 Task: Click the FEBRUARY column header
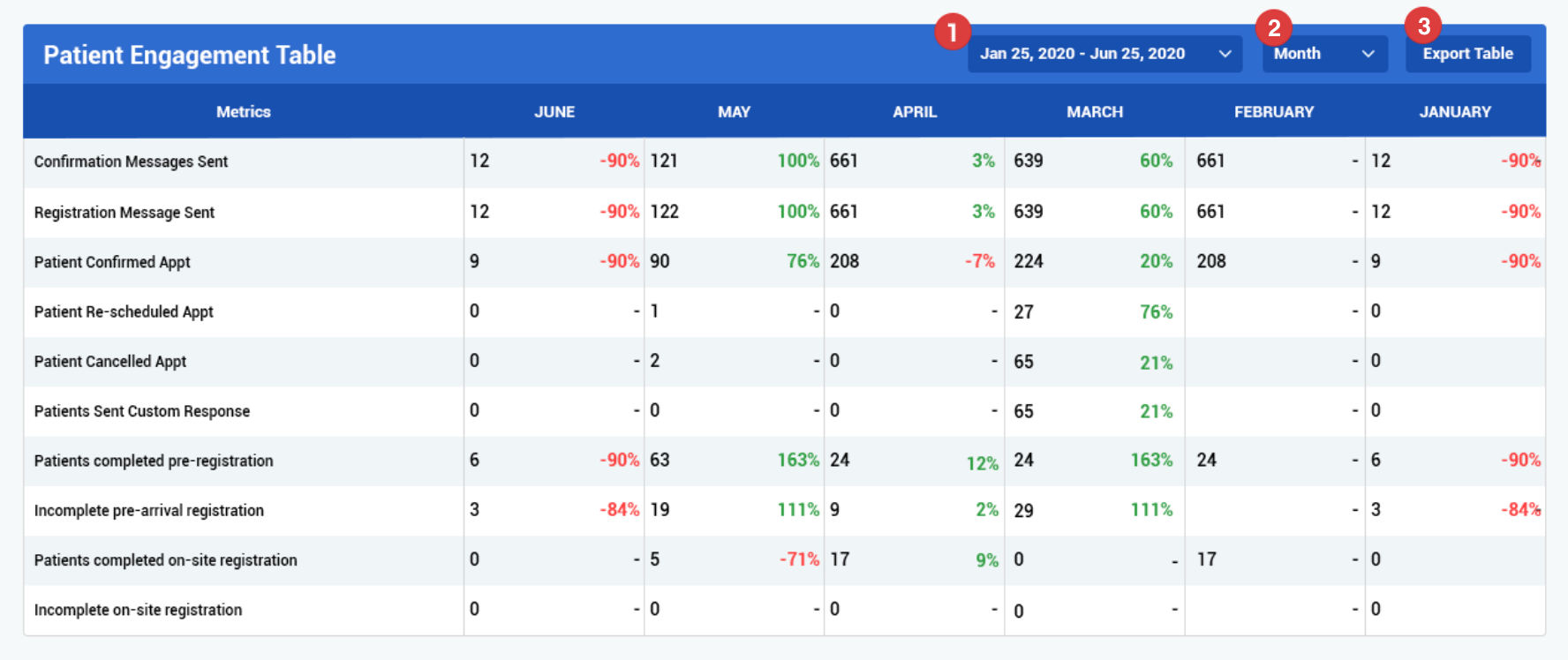coord(1274,112)
